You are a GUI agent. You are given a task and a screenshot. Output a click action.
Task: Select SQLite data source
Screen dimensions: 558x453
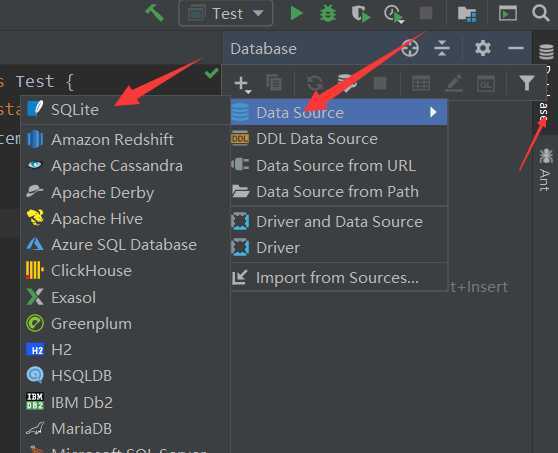[125, 110]
